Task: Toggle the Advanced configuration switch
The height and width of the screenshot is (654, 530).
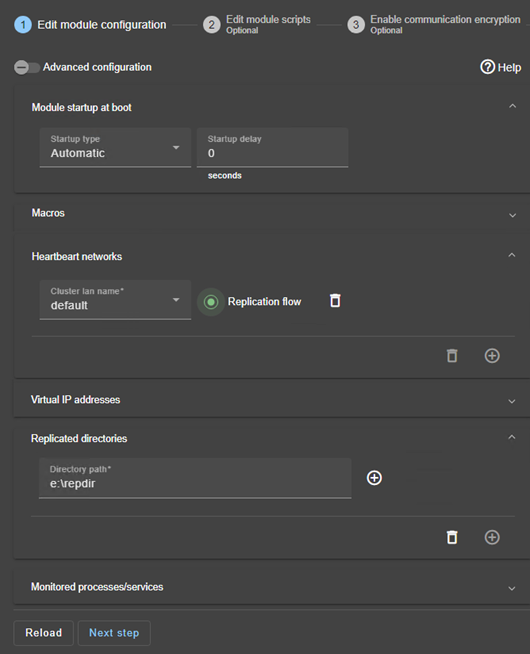Action: point(27,67)
